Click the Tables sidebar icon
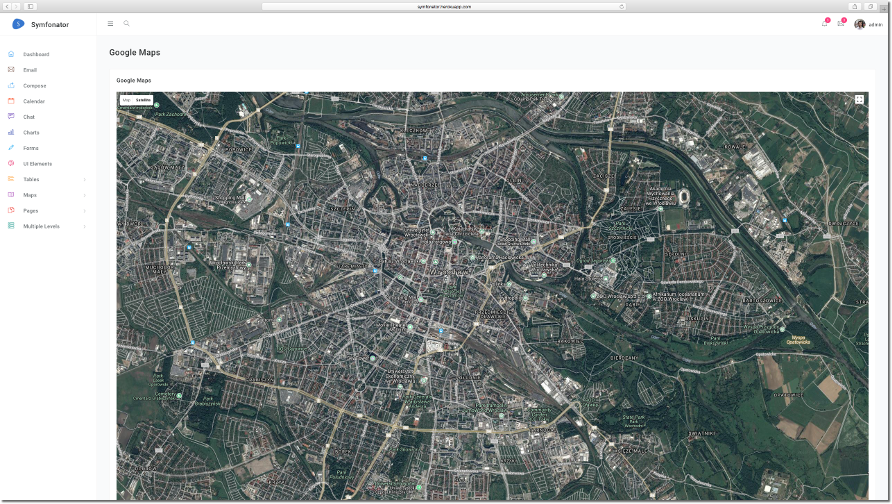This screenshot has height=504, width=892. coord(11,179)
